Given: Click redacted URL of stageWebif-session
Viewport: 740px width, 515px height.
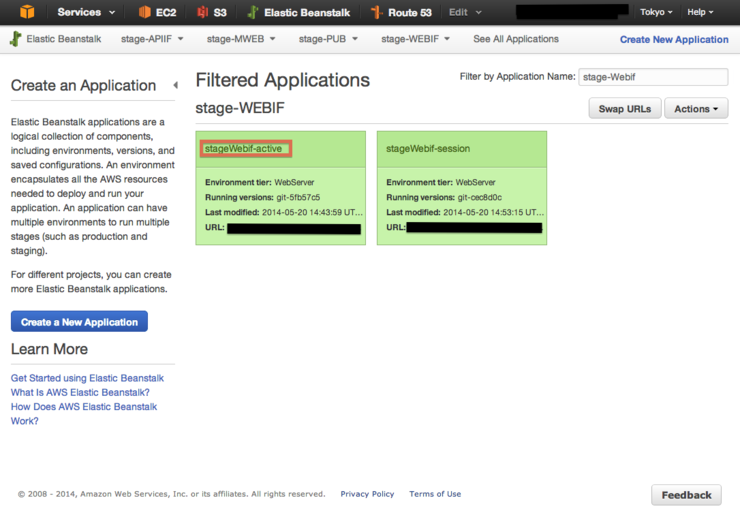Looking at the screenshot, I should click(x=474, y=228).
